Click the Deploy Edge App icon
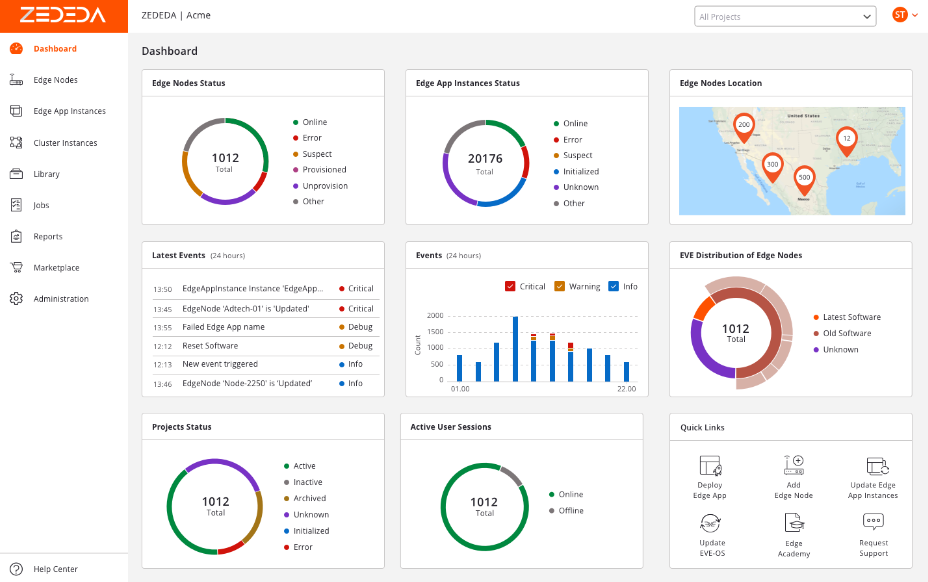The height and width of the screenshot is (582, 928). (710, 466)
